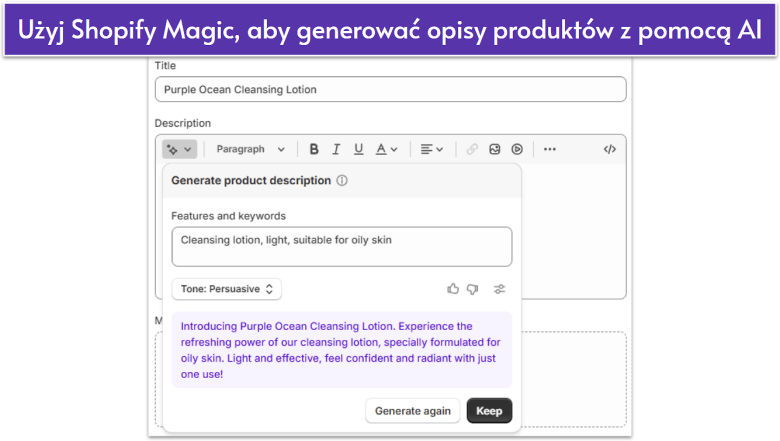Click the Features and keywords text box
Image resolution: width=780 pixels, height=441 pixels.
pyautogui.click(x=342, y=247)
